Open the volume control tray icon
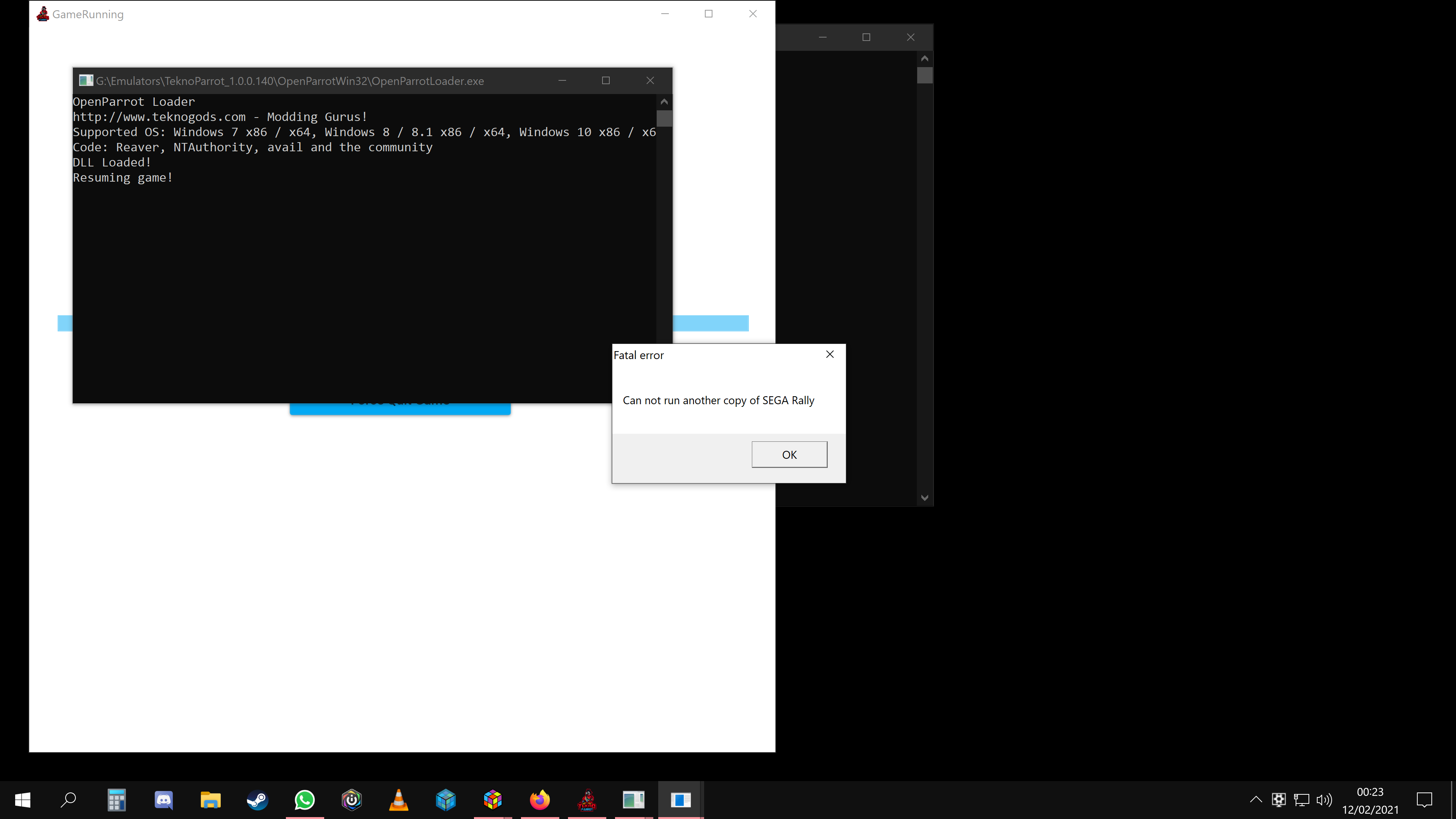Screen dimensions: 1456x819 (1324, 800)
